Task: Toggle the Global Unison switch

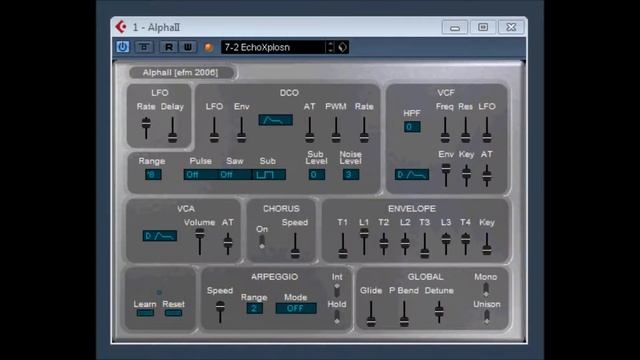Action: (487, 317)
